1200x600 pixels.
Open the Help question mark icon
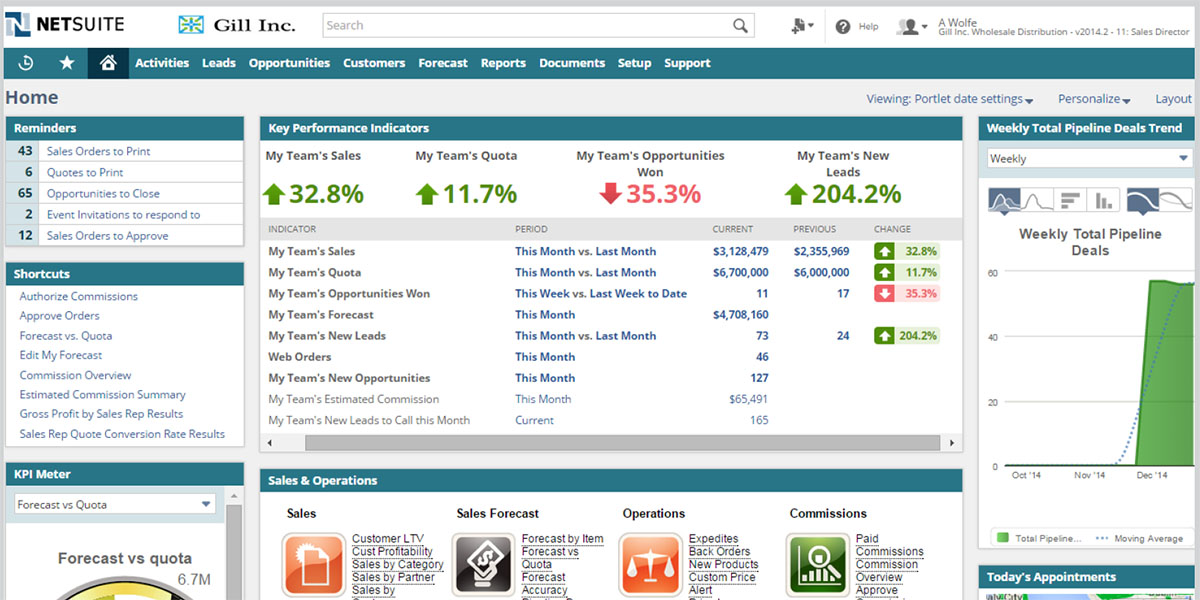coord(843,27)
